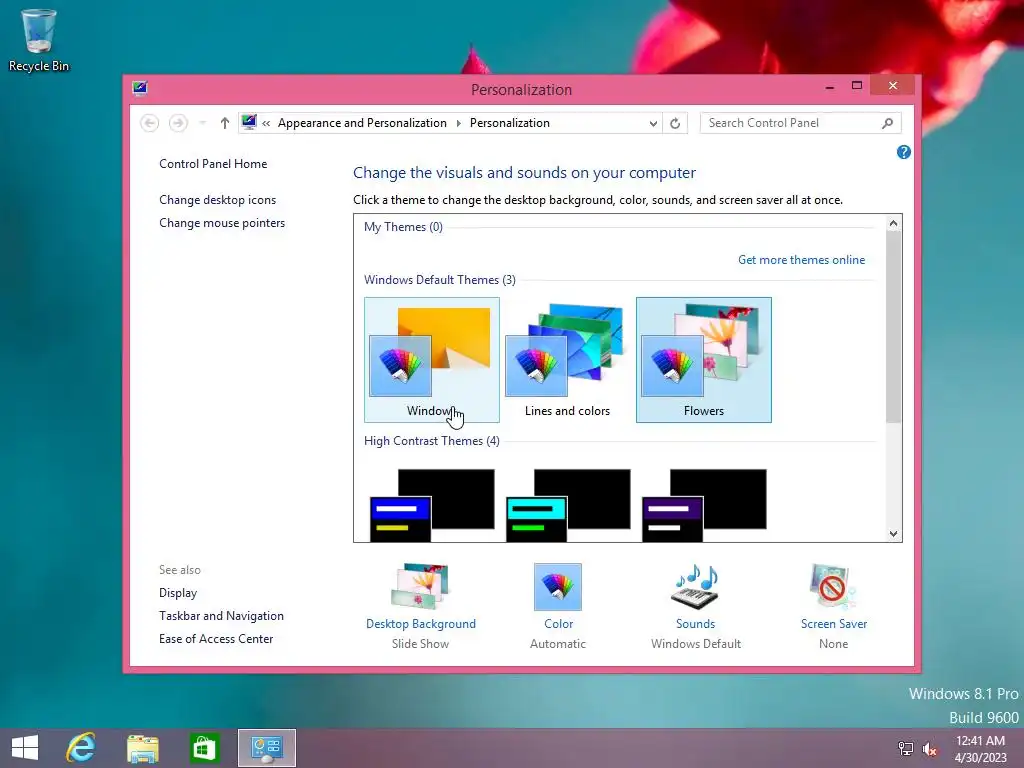Click the muted volume tray icon

pos(930,748)
